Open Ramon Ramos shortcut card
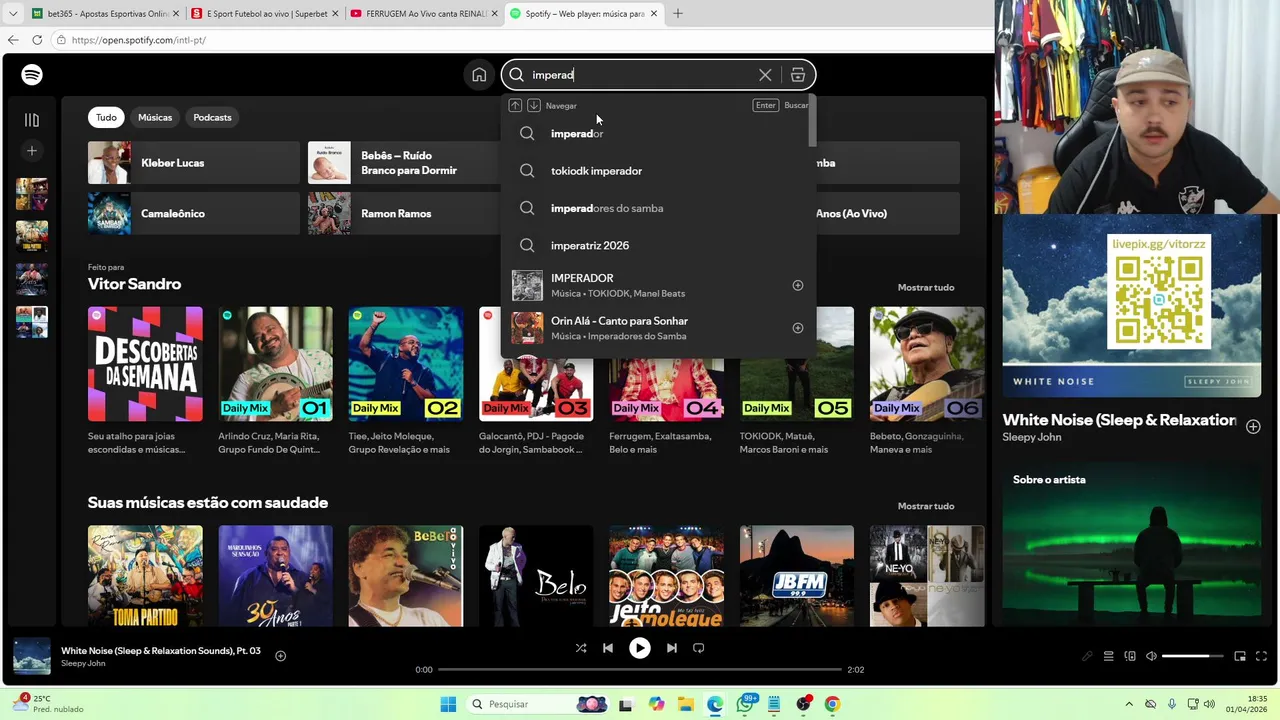1280x720 pixels. 405,213
